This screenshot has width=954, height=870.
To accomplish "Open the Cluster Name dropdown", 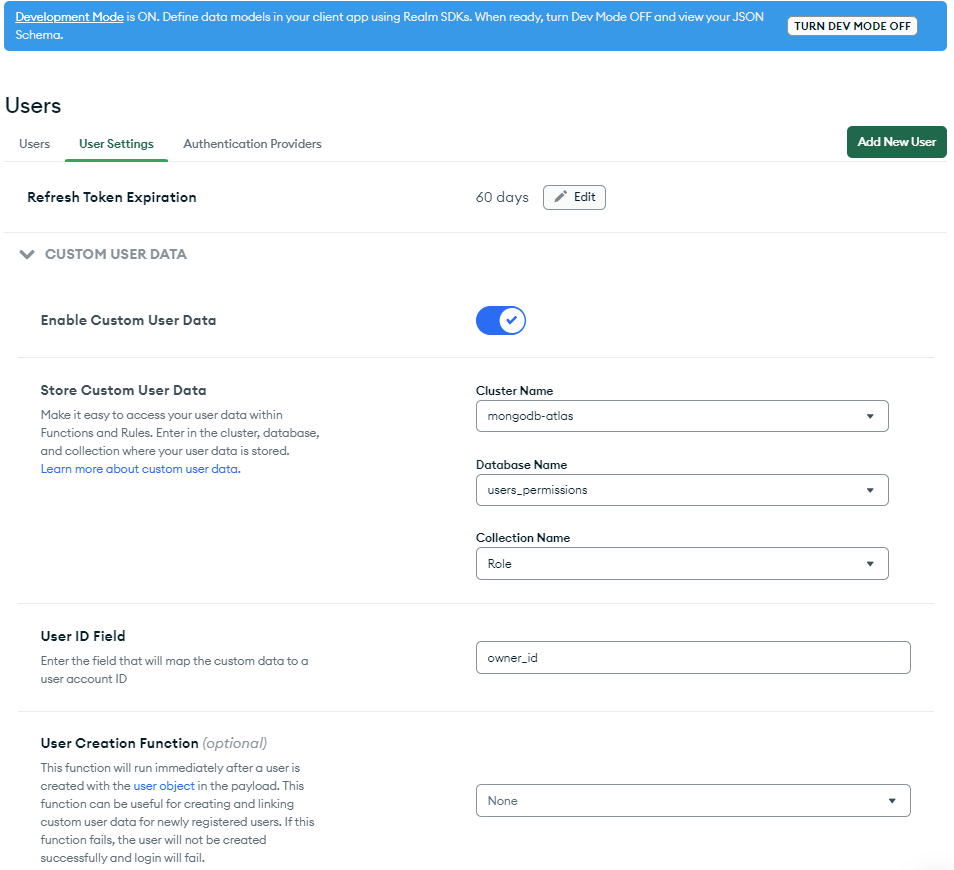I will coord(681,416).
